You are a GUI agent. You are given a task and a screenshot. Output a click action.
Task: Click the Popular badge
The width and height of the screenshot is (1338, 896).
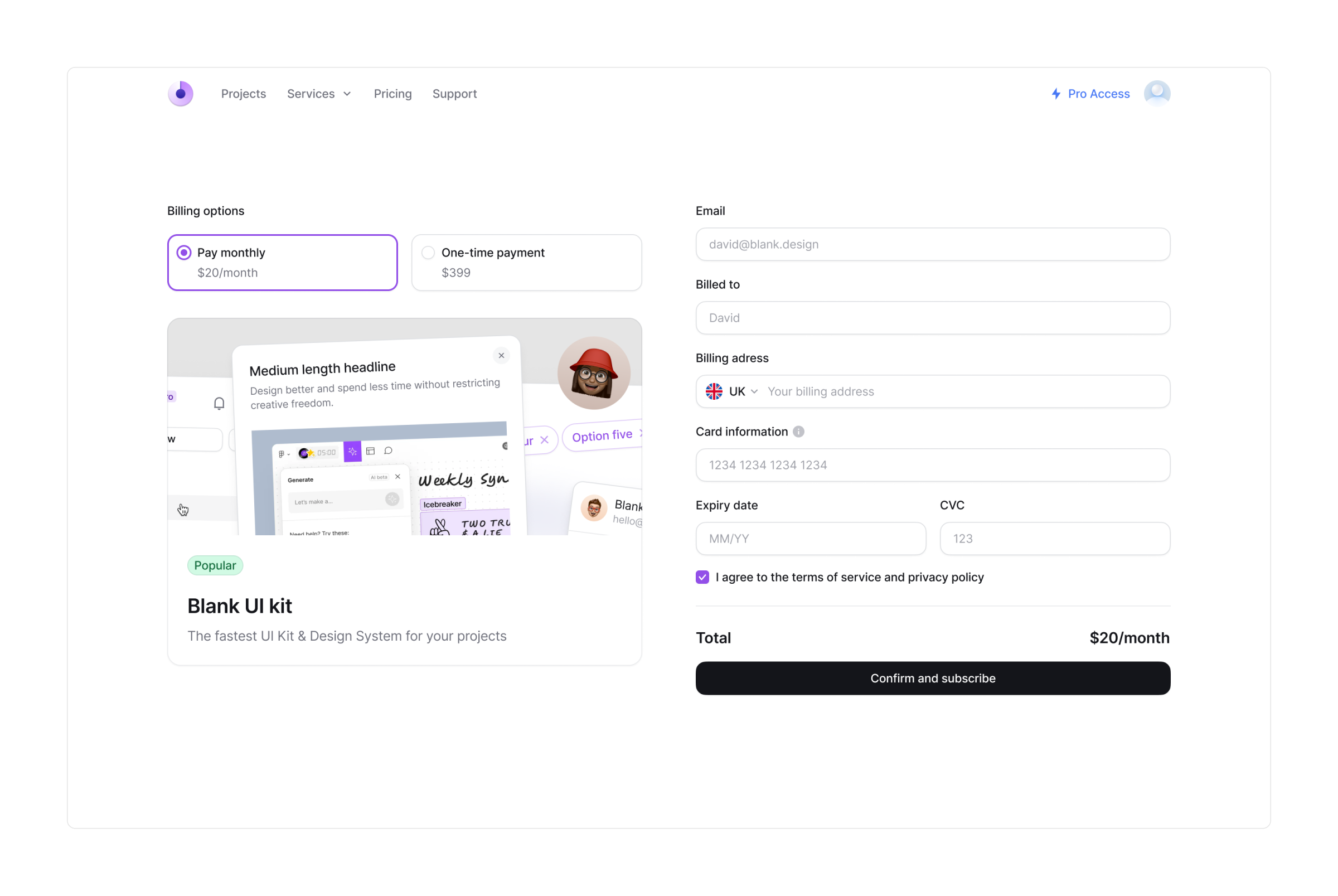tap(215, 566)
